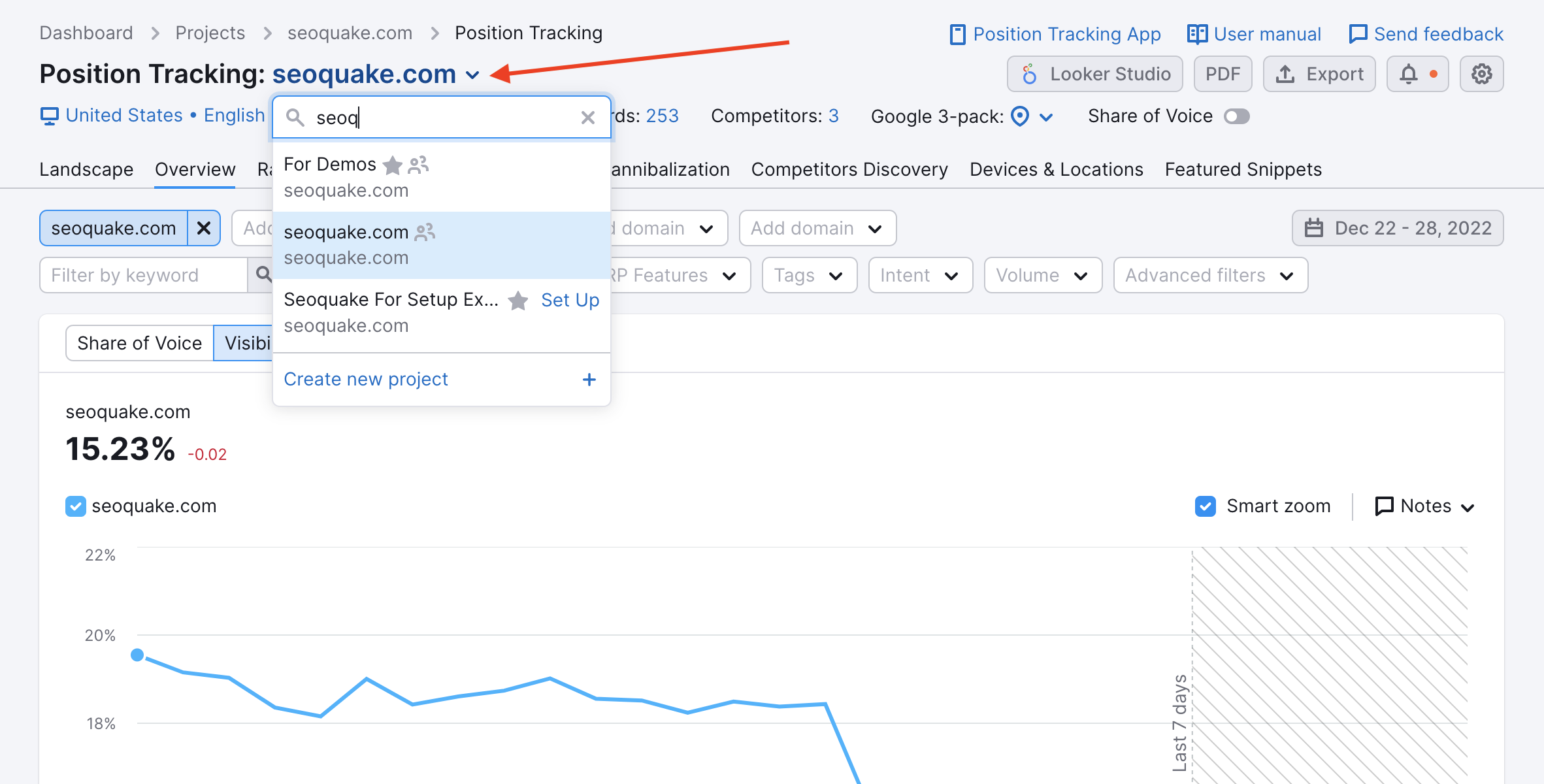Click the Last 7 days hatched chart area
This screenshot has width=1544, height=784.
pyautogui.click(x=1330, y=665)
